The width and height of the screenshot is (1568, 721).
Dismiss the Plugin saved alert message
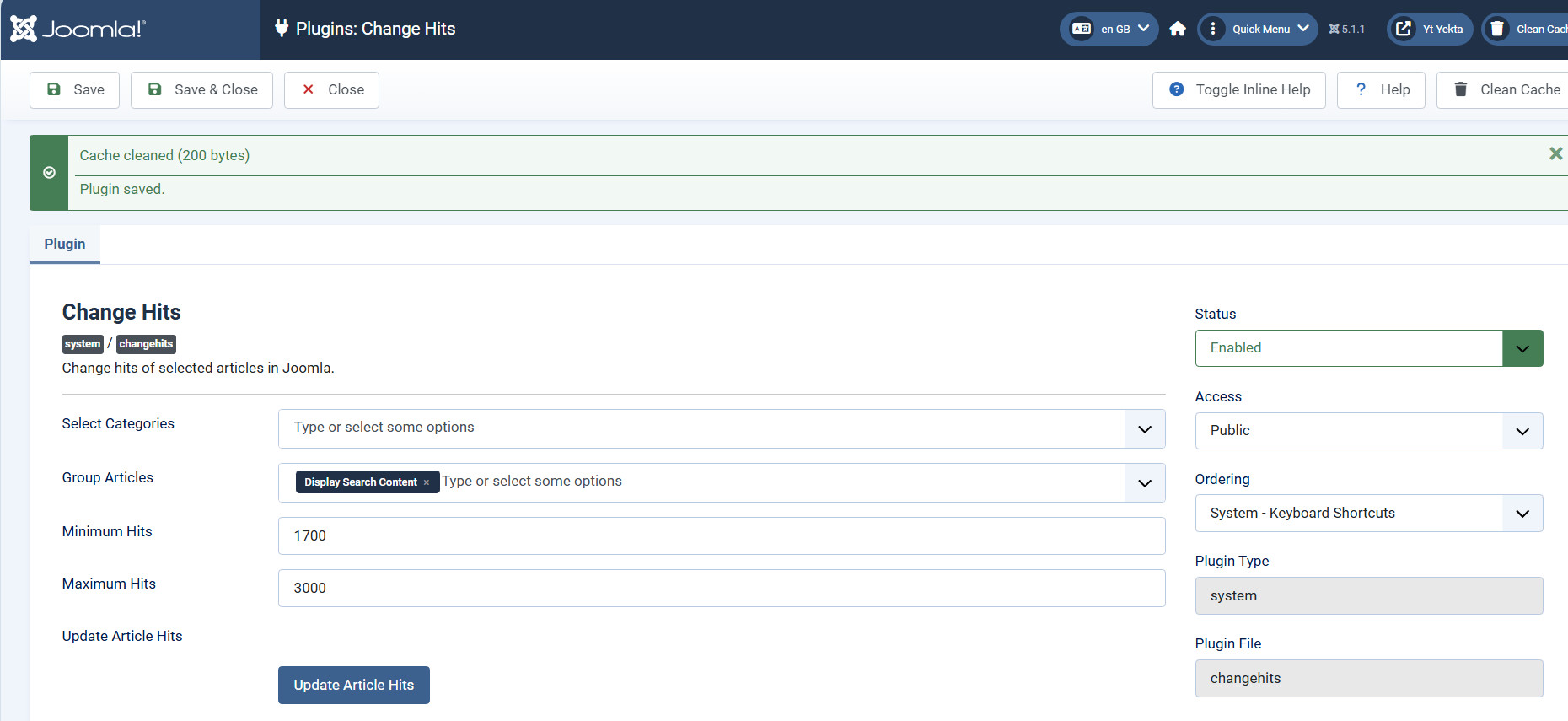coord(1555,153)
